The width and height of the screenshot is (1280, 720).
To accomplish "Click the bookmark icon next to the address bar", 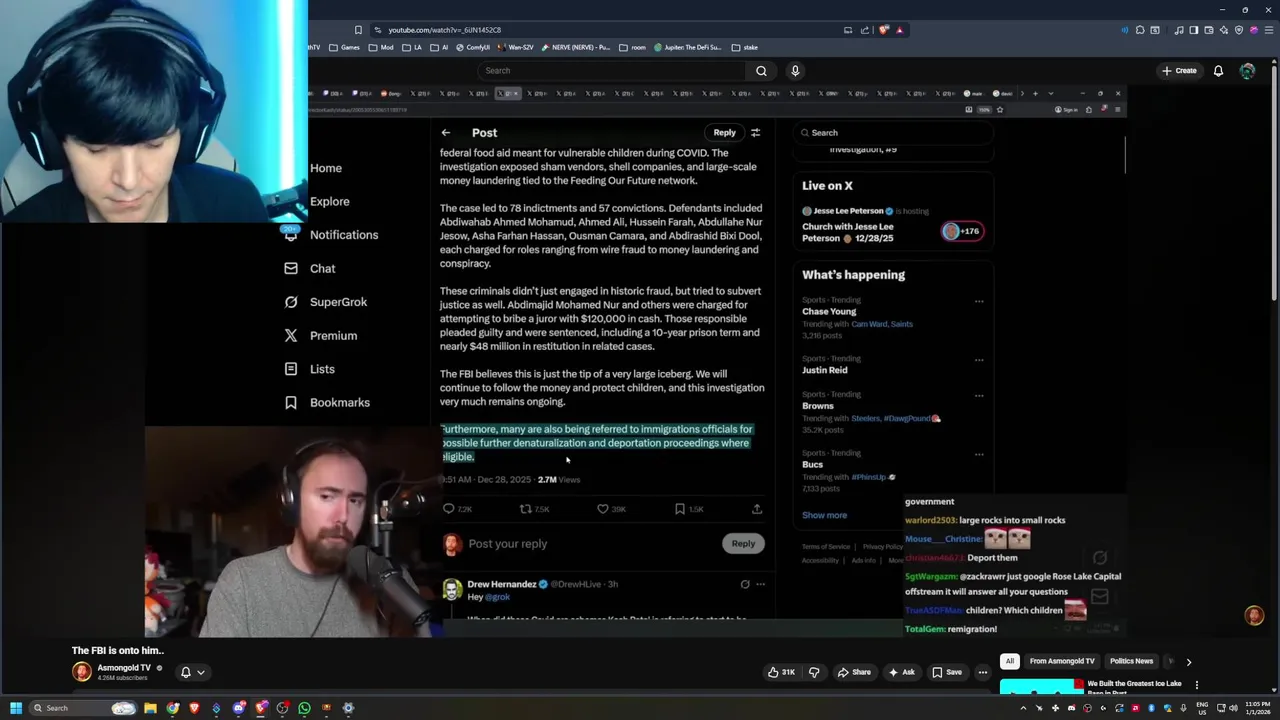I will point(358,30).
